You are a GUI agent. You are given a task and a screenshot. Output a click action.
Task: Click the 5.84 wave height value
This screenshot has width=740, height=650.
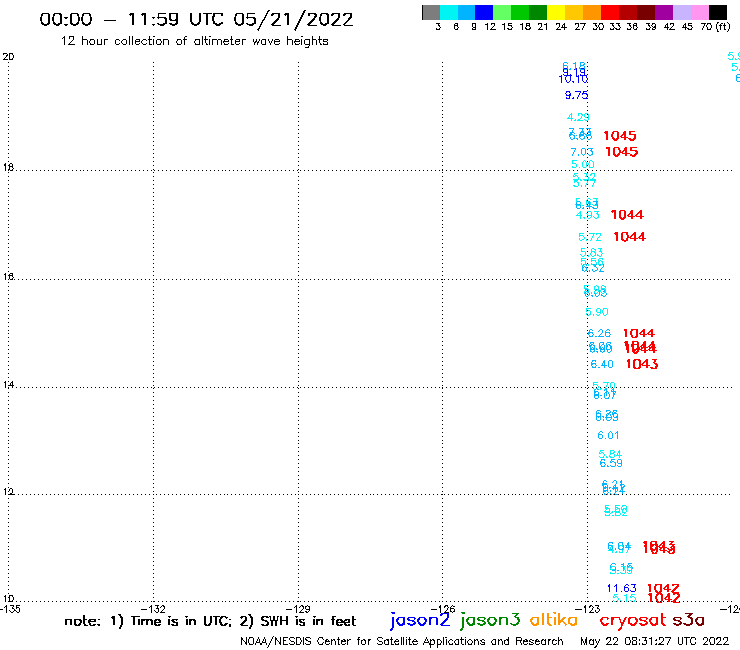(x=610, y=454)
